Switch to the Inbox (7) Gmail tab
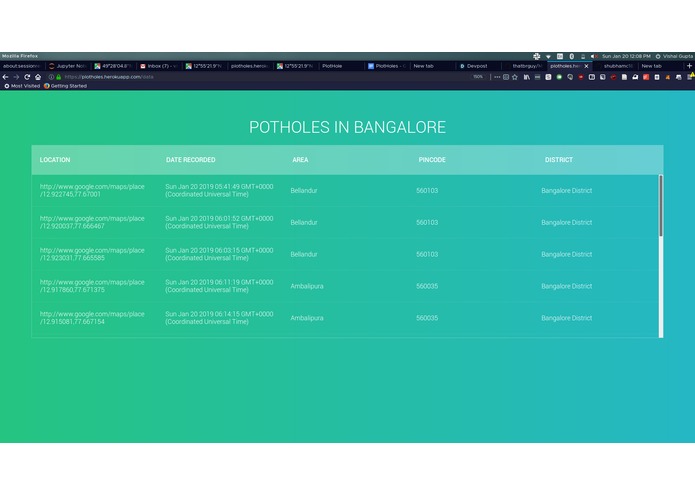Screen dimensions: 695x494 click(x=159, y=66)
